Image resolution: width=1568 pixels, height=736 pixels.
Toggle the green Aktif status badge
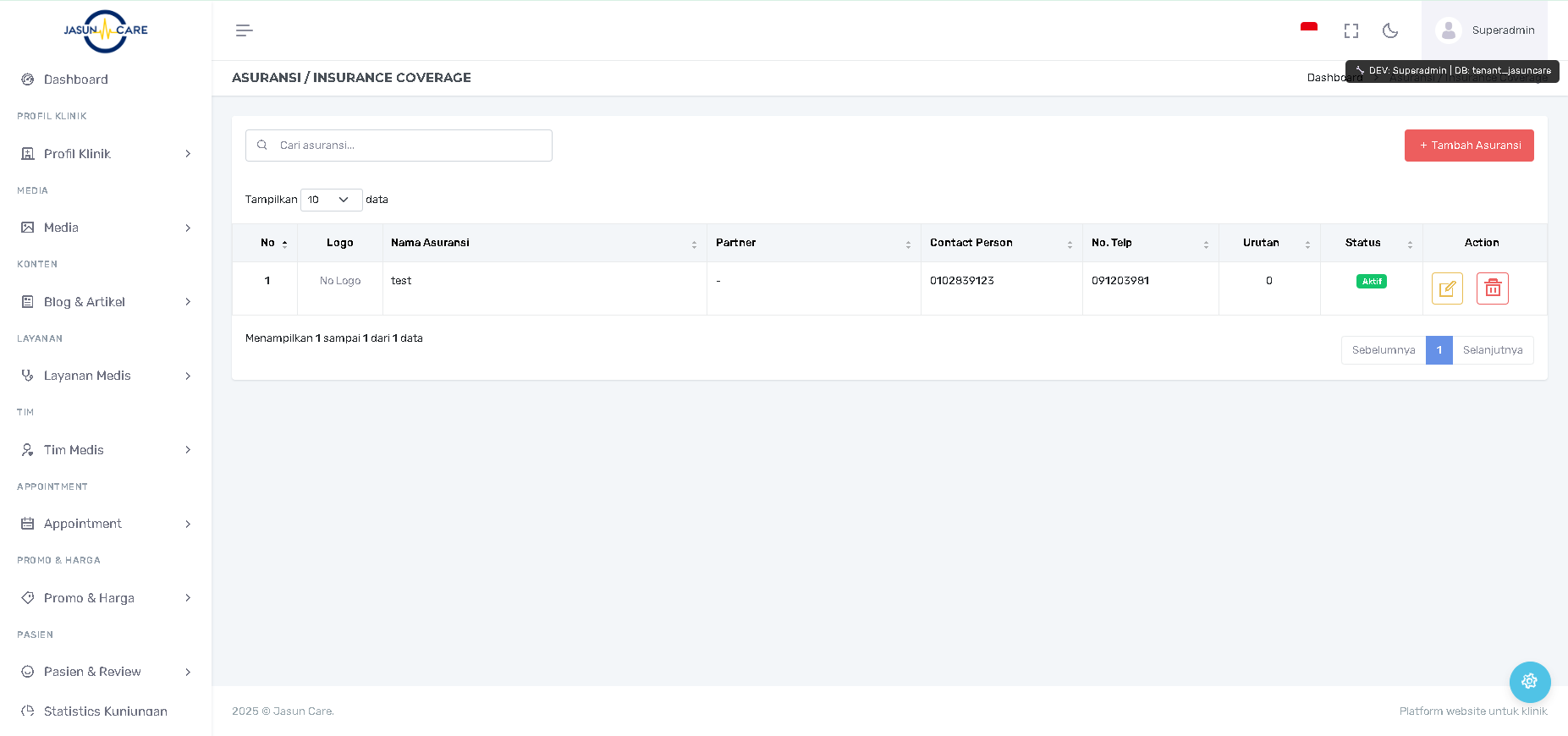[x=1371, y=282]
